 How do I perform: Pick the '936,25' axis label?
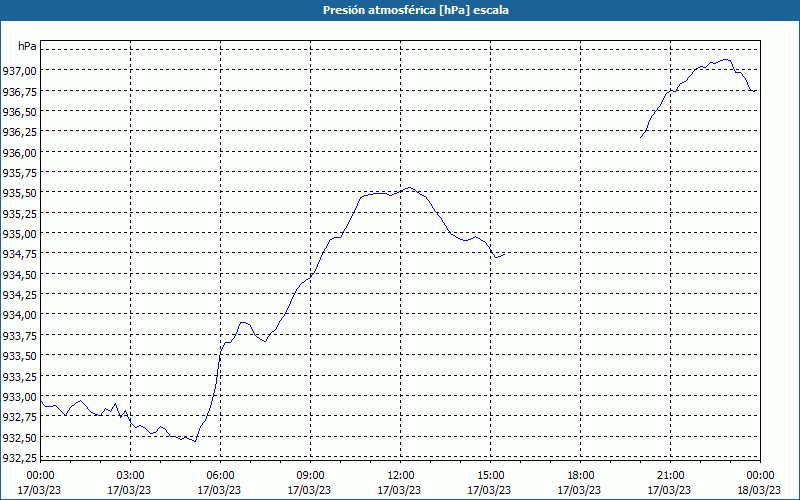click(x=19, y=132)
